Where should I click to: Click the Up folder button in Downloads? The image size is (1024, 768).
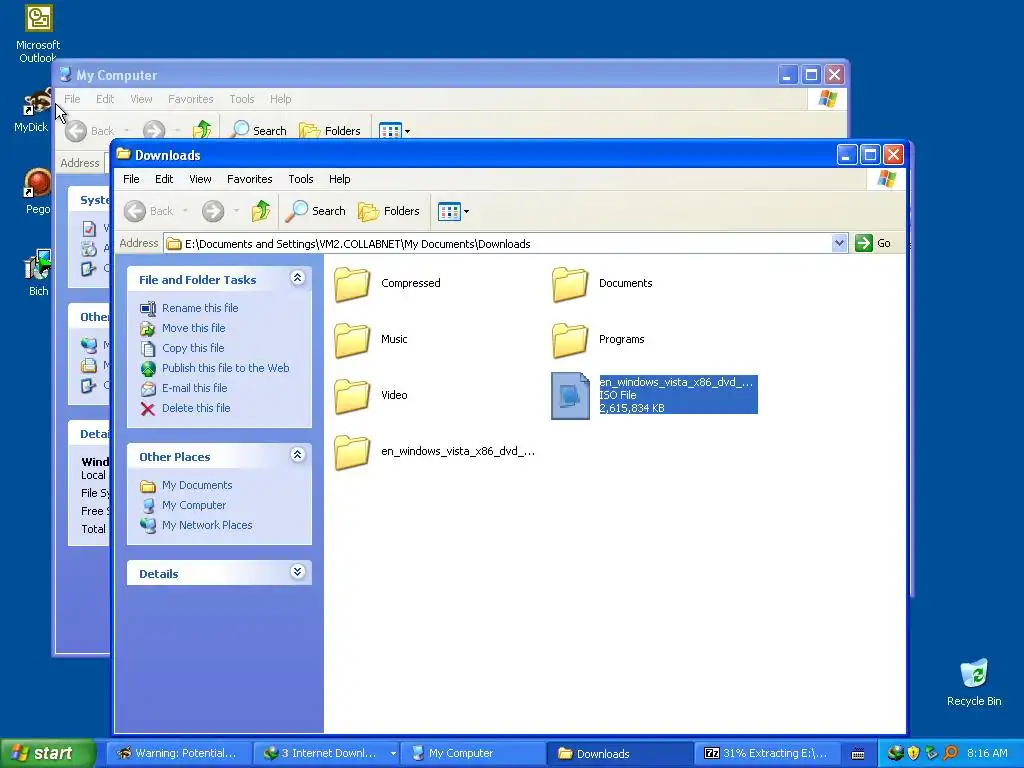pos(261,211)
